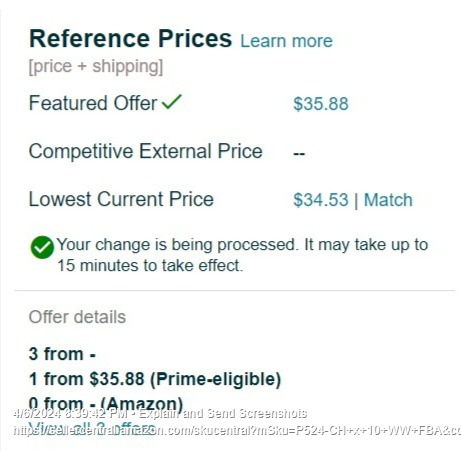Open the View all offers link
Viewport: 461px width, 451px height.
click(x=92, y=427)
